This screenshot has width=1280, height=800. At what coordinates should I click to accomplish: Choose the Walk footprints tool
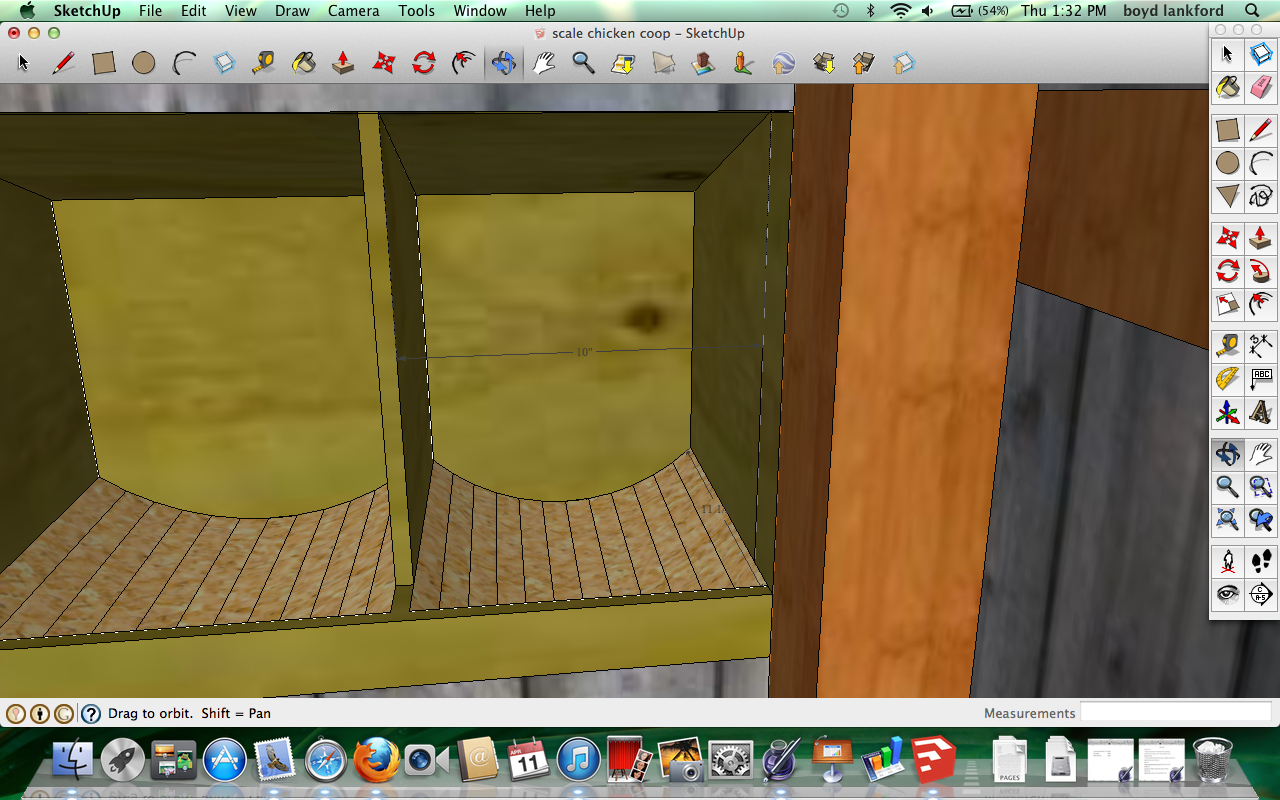tap(1260, 561)
